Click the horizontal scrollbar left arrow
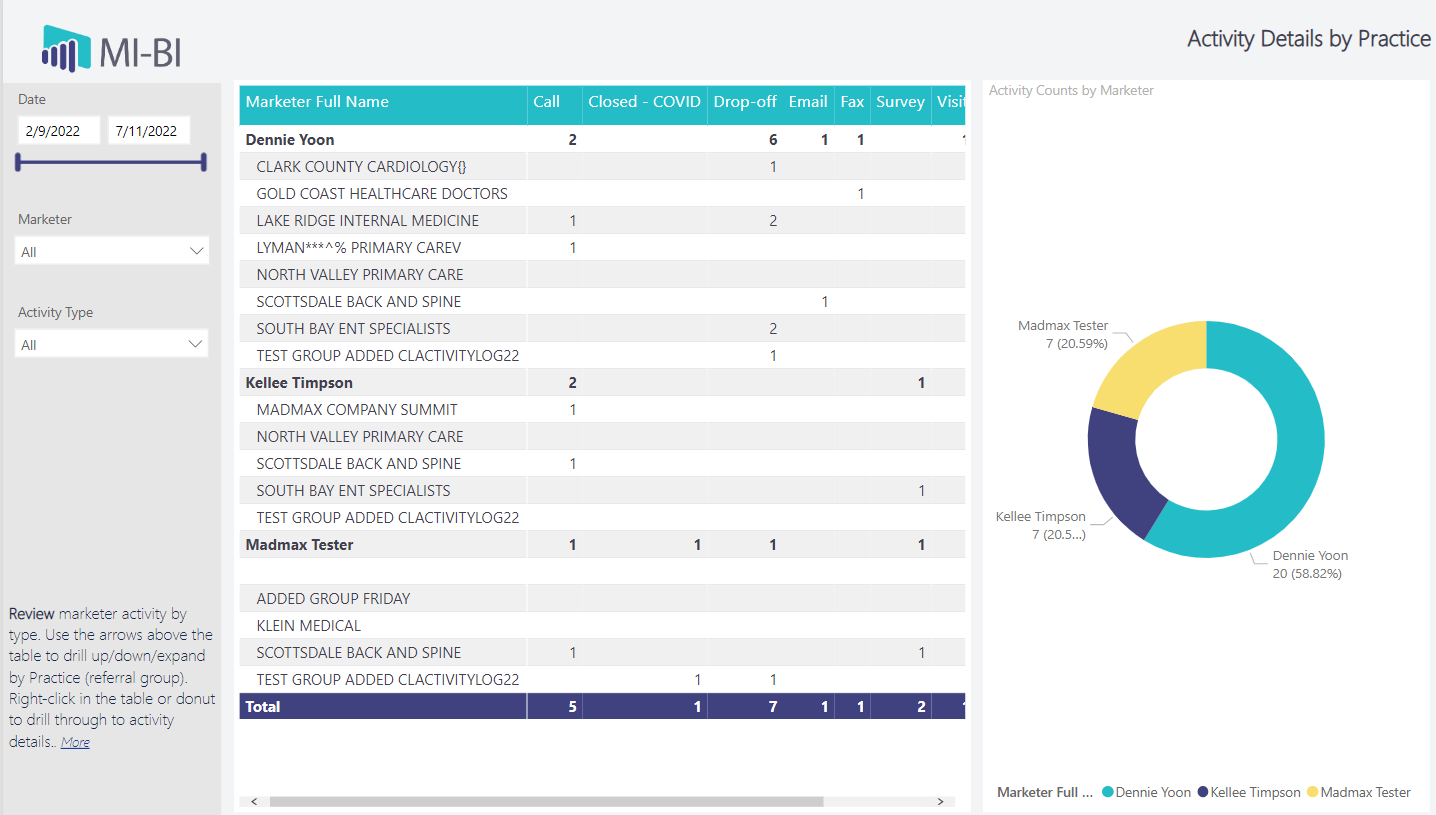This screenshot has height=815, width=1436. tap(254, 801)
